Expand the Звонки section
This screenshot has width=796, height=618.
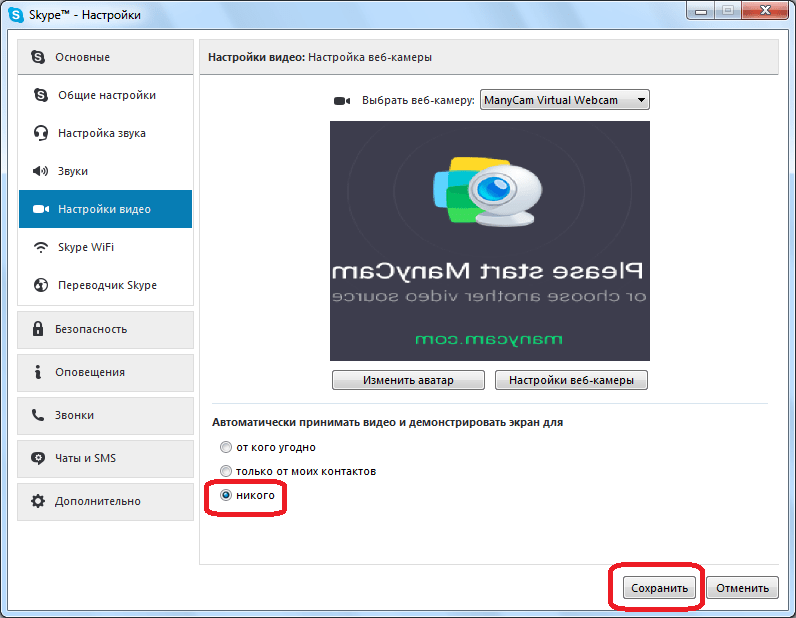tap(106, 416)
